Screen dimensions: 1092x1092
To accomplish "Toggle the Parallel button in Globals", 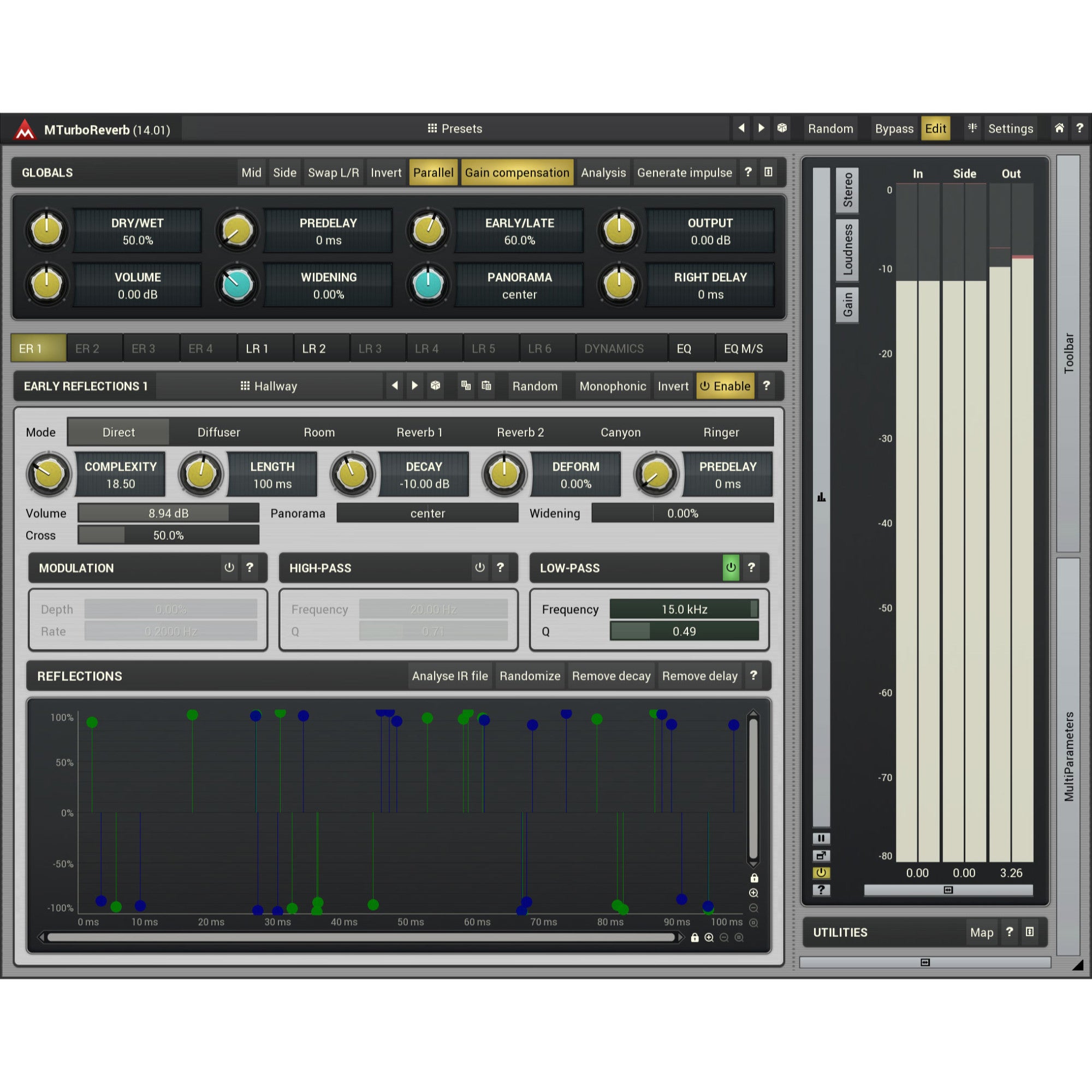I will coord(433,173).
